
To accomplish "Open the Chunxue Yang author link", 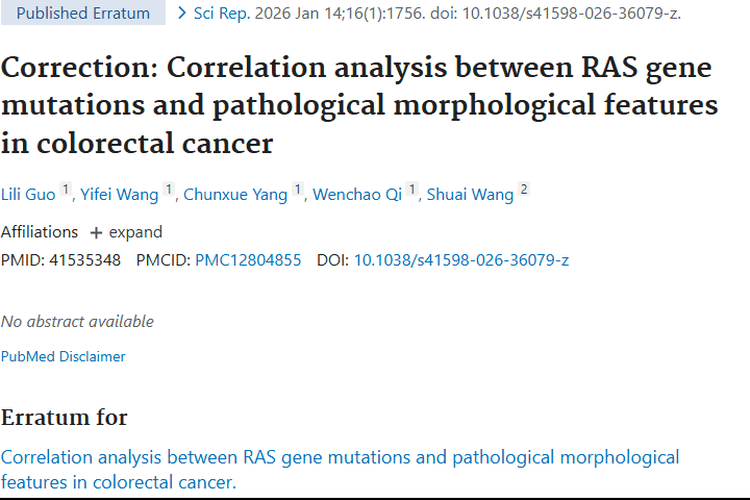I will [235, 194].
